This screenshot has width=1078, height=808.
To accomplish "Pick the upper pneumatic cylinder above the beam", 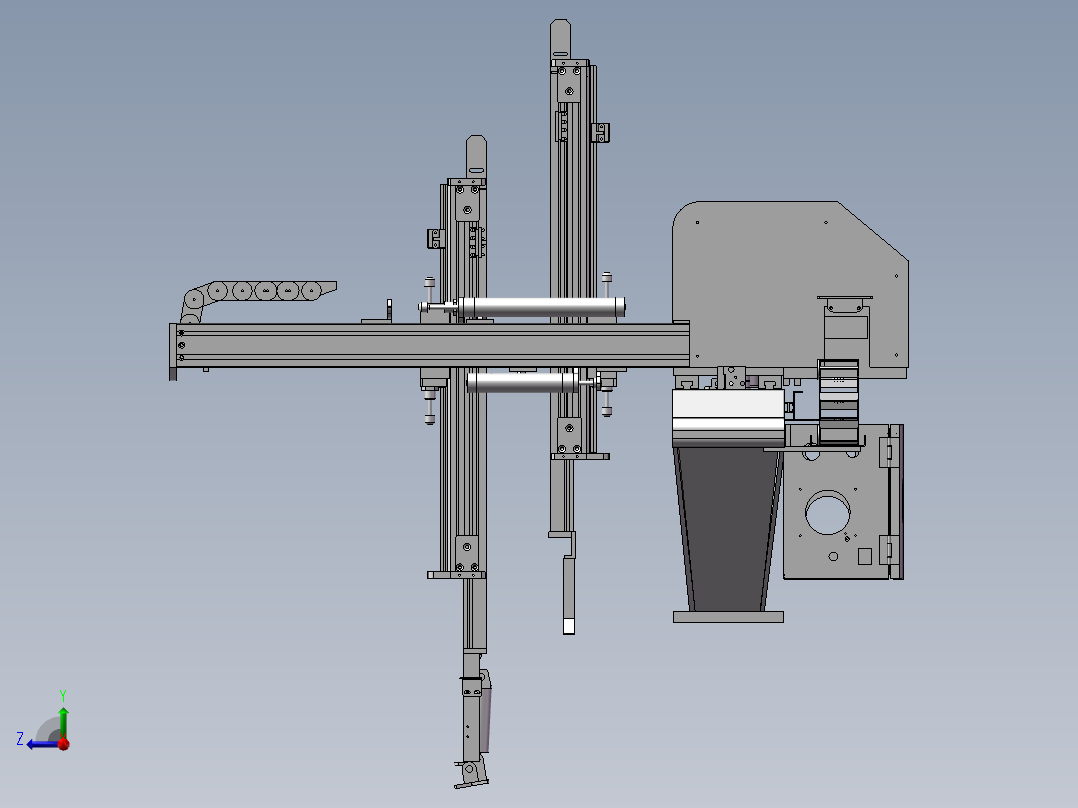I will pos(541,307).
